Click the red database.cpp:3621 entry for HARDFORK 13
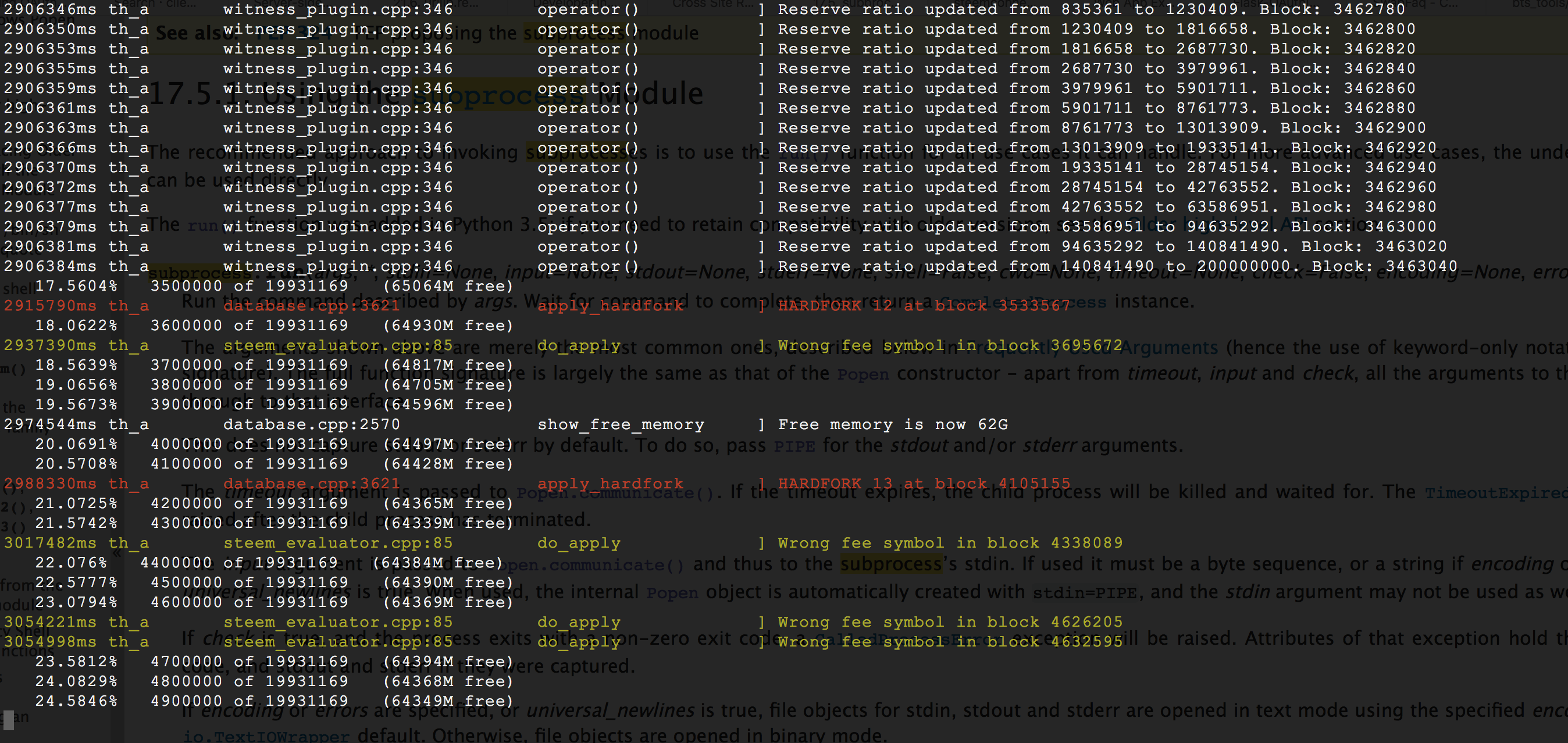Screen dimensions: 1568x743 pos(311,484)
